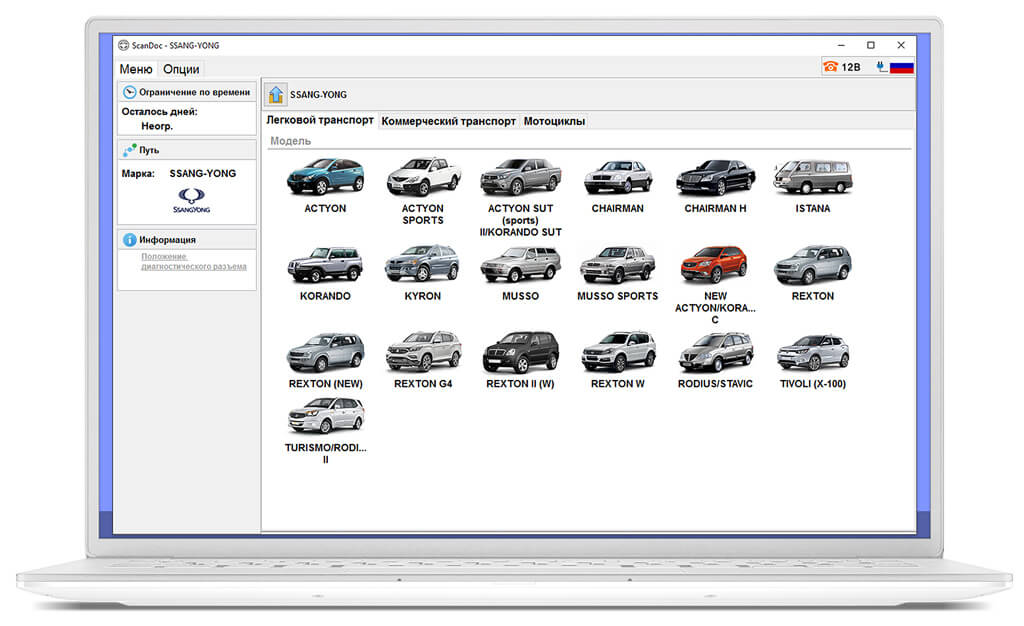The width and height of the screenshot is (1024, 626).
Task: Click the home icon beside SSANG-YONG
Action: click(276, 95)
